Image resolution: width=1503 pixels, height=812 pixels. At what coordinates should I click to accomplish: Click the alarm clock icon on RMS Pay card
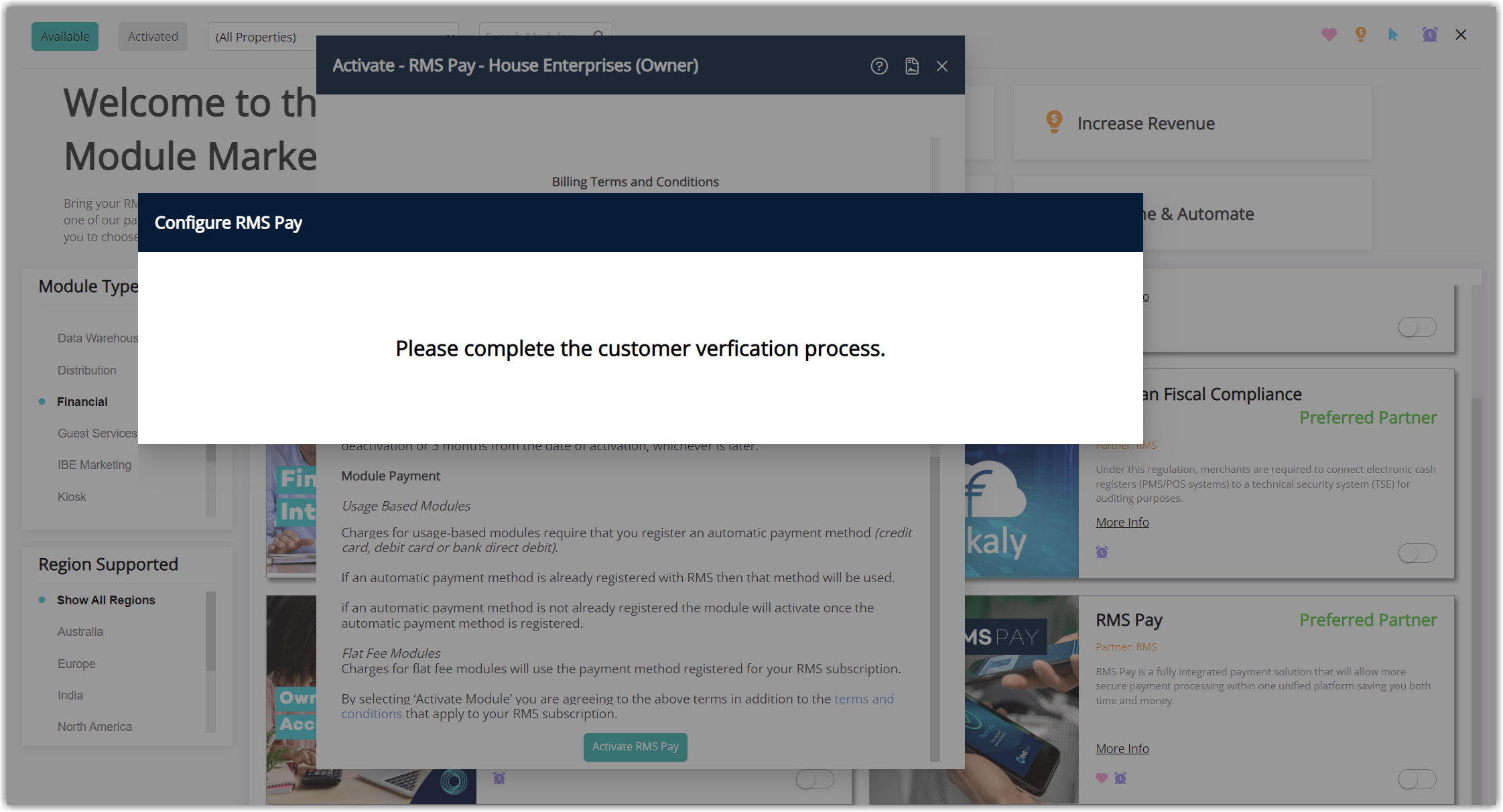(x=1120, y=778)
